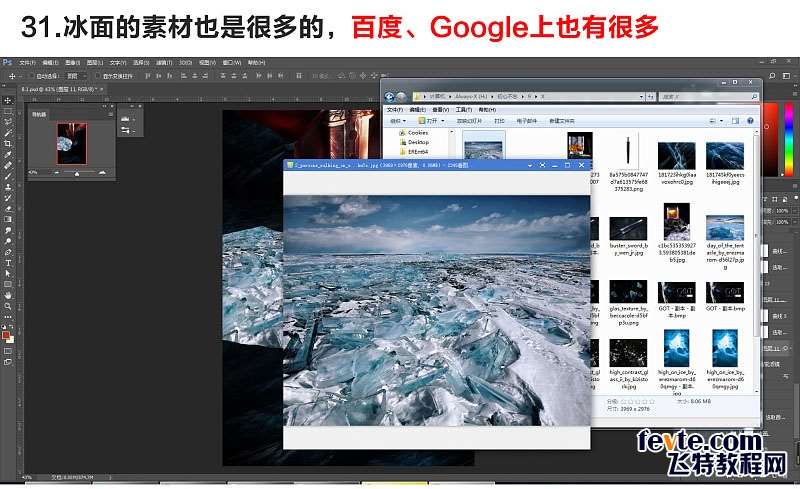Click the foreground red color swatch
The height and width of the screenshot is (489, 800).
pos(6,335)
